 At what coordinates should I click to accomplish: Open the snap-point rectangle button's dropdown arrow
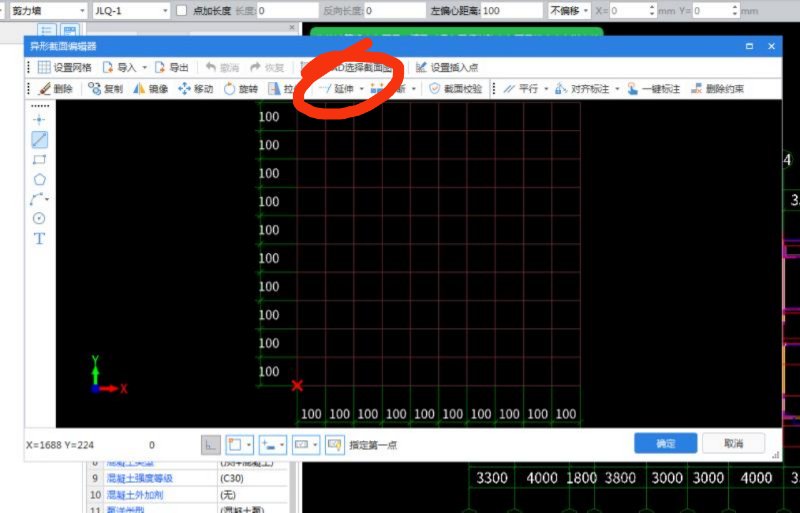(248, 445)
